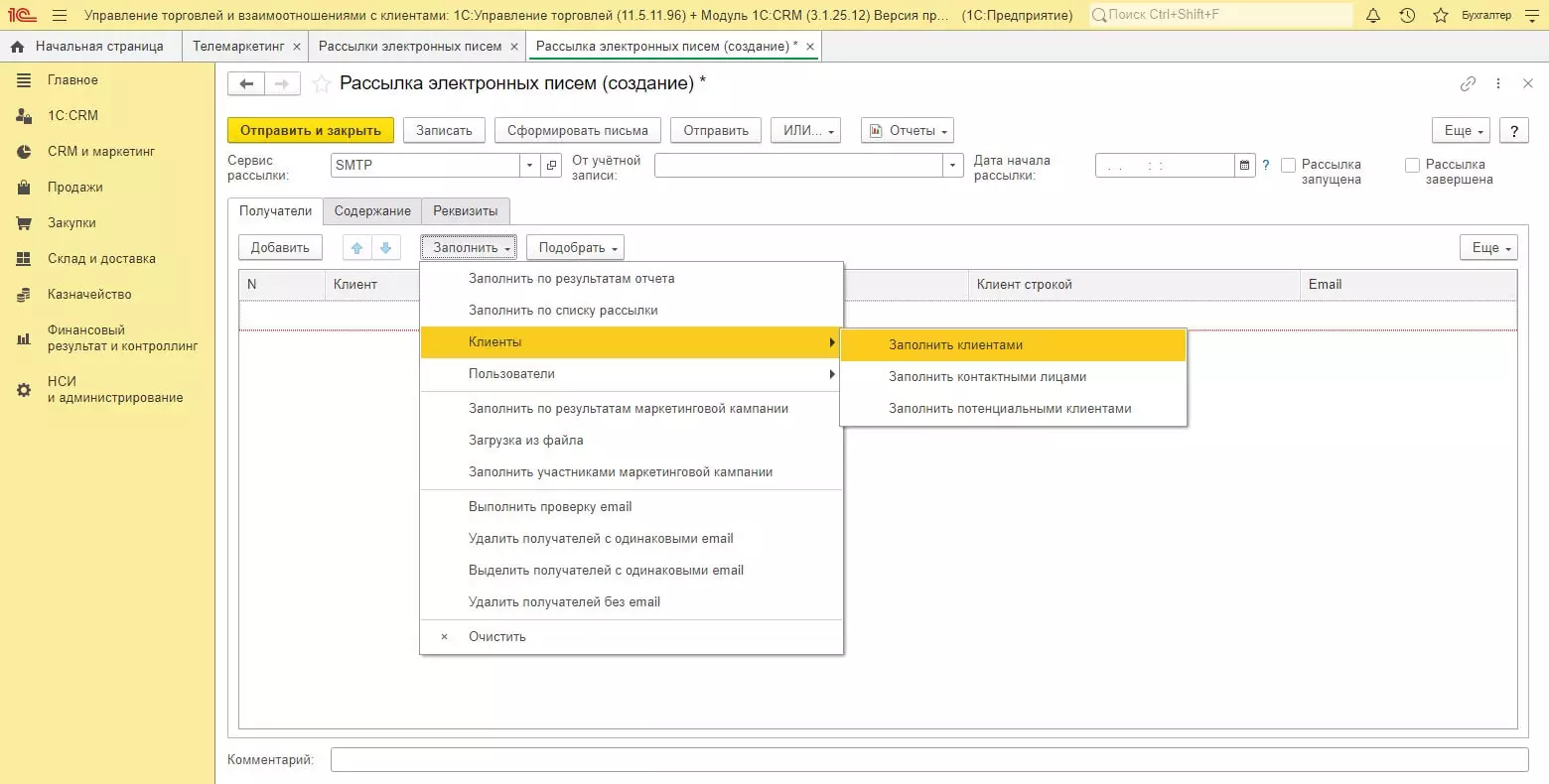Open the history clock icon
The image size is (1549, 784).
coord(1407,15)
